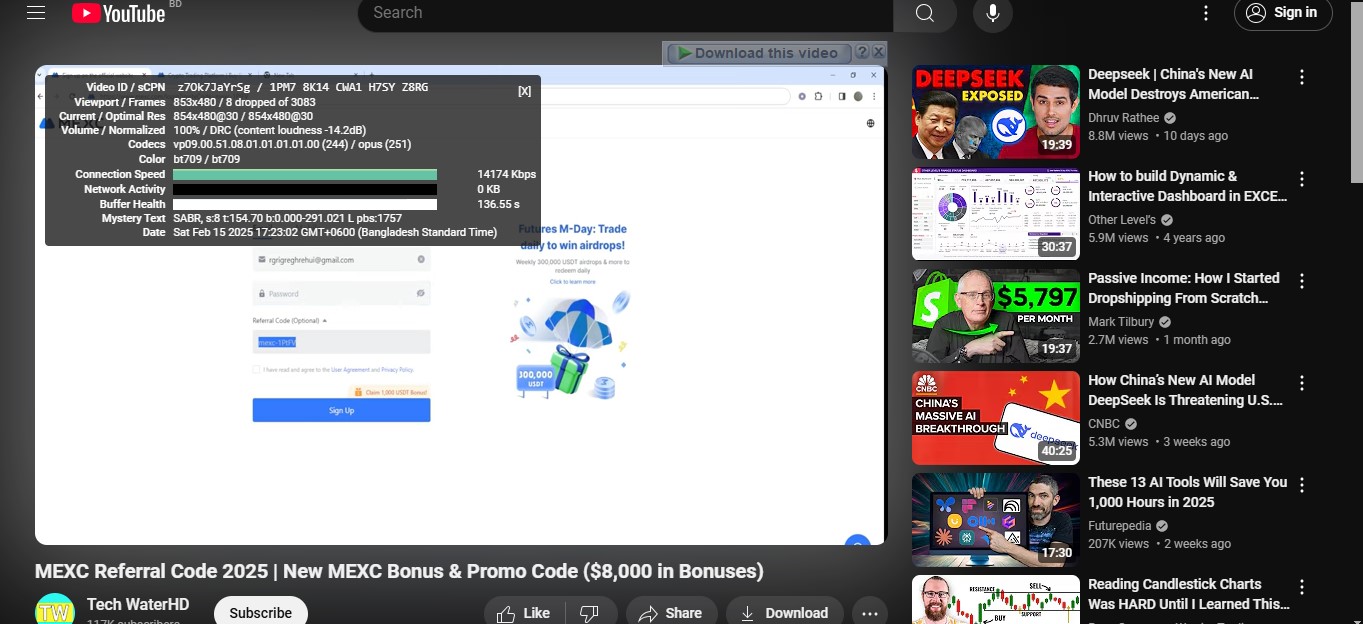Image resolution: width=1363 pixels, height=624 pixels.
Task: Open YouTube settings three-dot menu
Action: tap(1206, 13)
